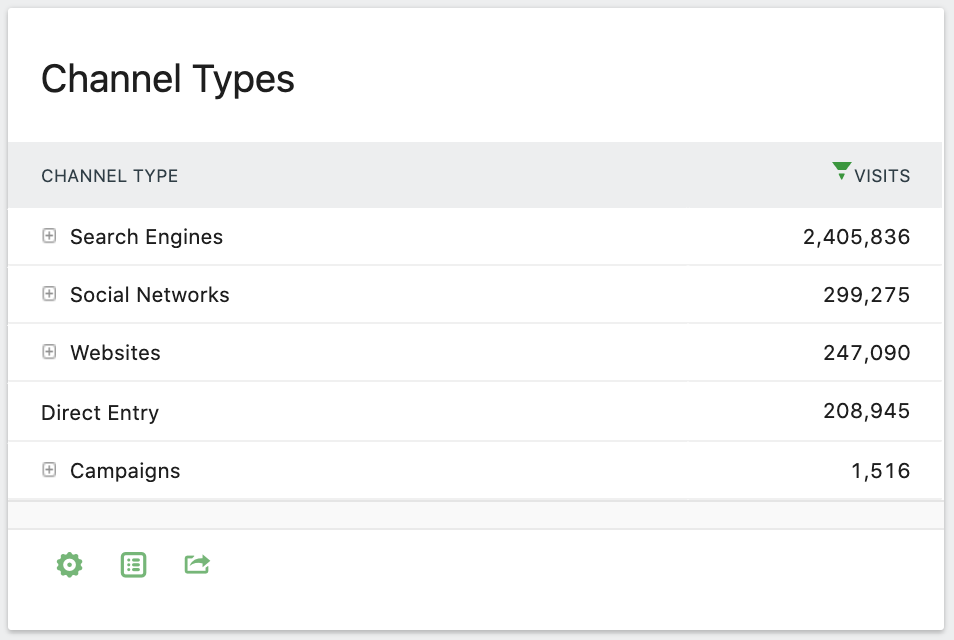Click the Search Engines label
This screenshot has height=640, width=954.
pos(146,236)
